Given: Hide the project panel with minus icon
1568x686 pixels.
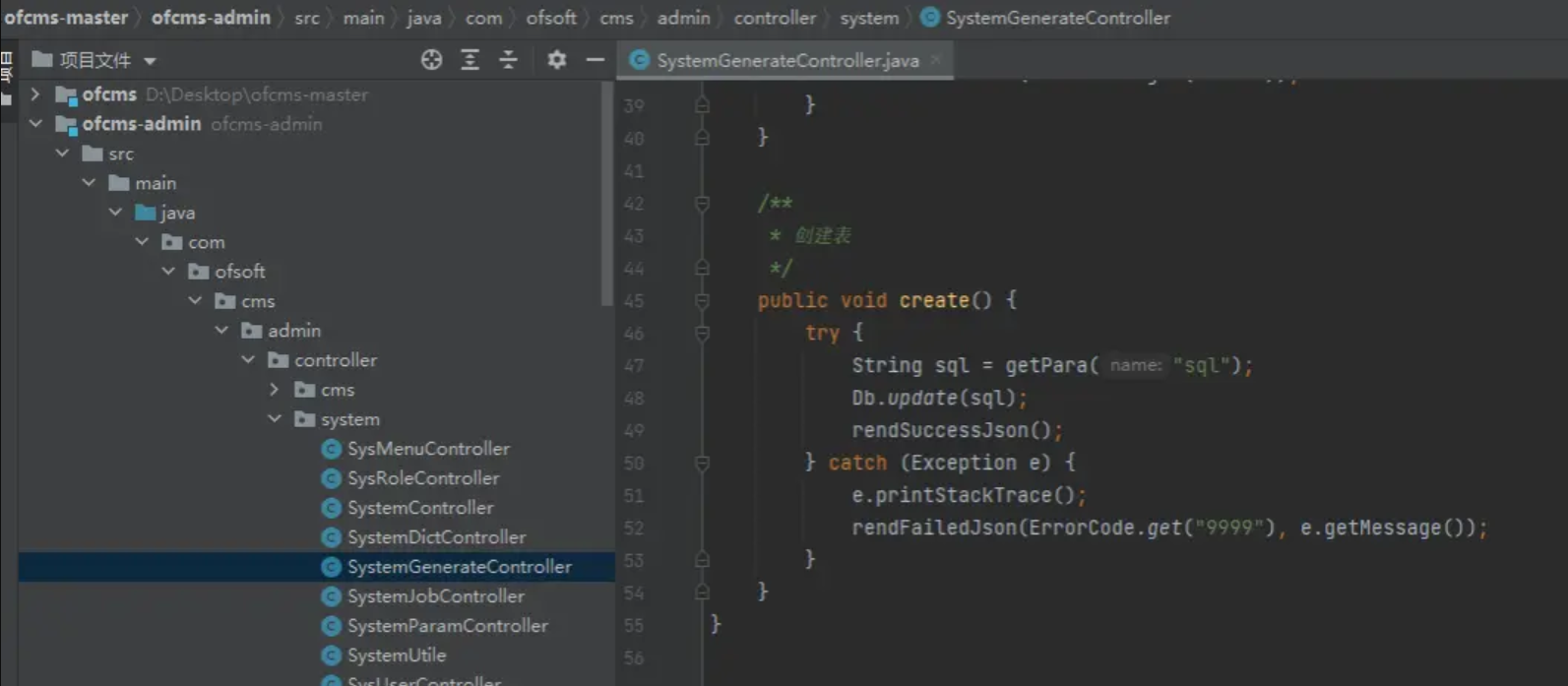Looking at the screenshot, I should tap(595, 60).
